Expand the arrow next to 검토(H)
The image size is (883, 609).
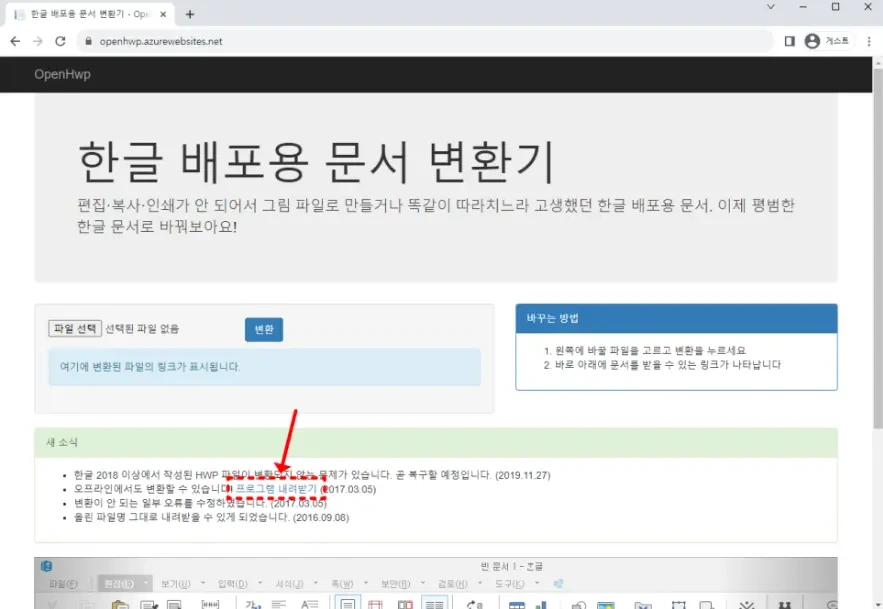(x=480, y=583)
